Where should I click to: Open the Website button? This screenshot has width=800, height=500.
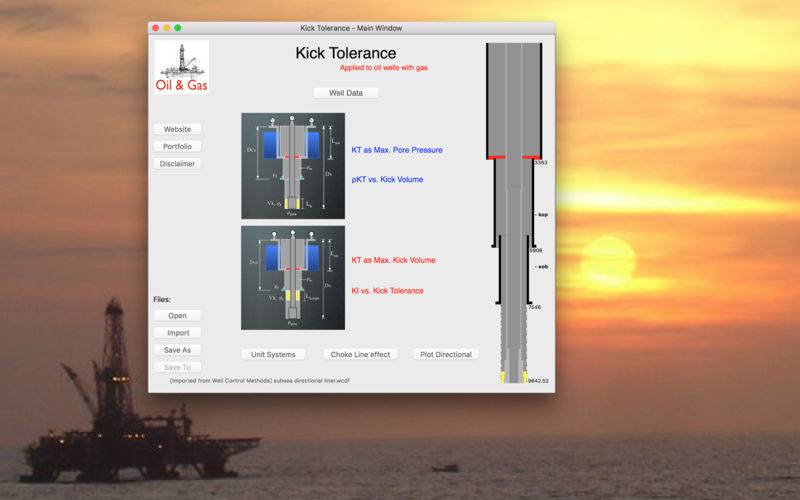177,129
